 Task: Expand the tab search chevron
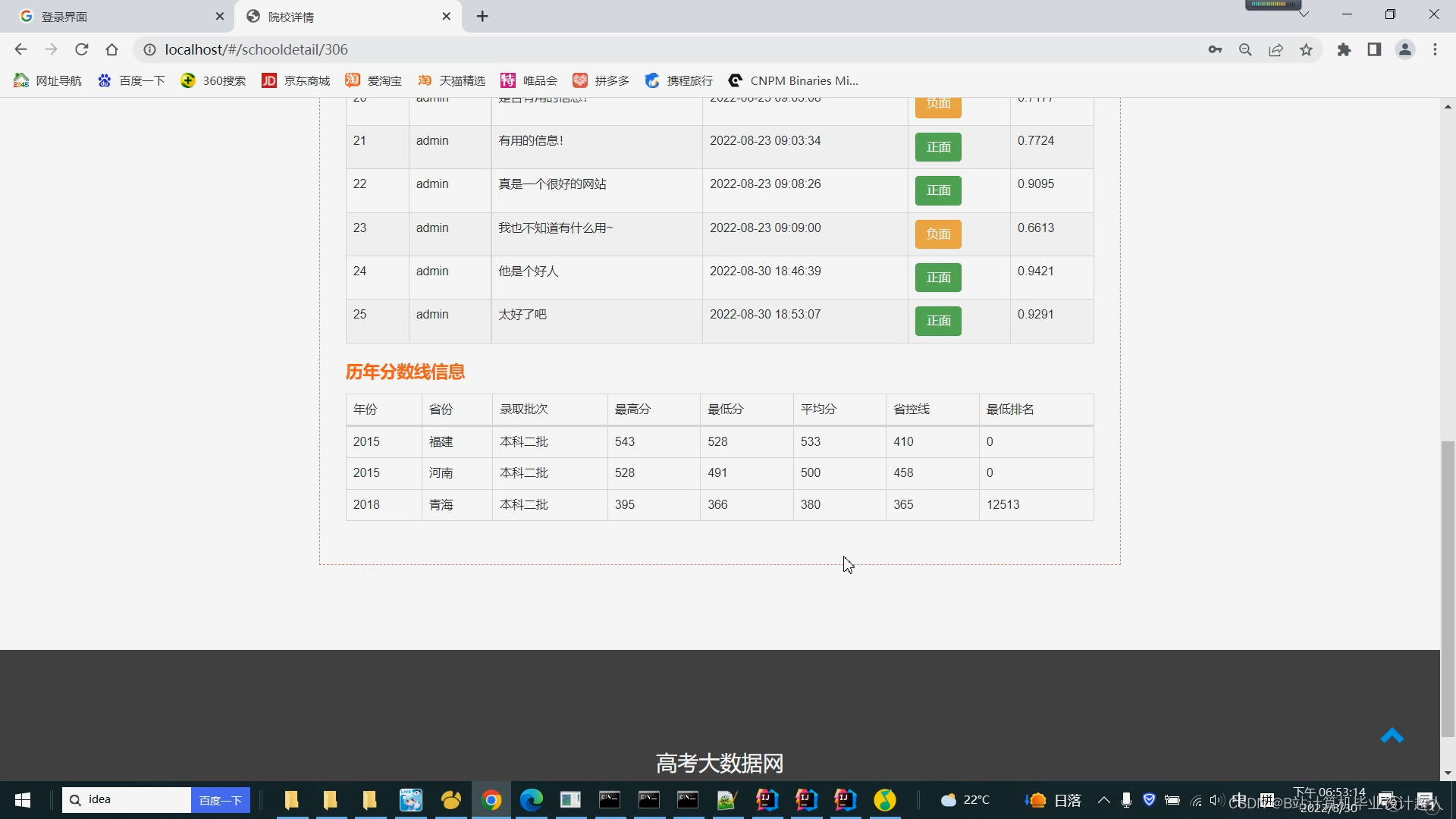[x=1304, y=14]
